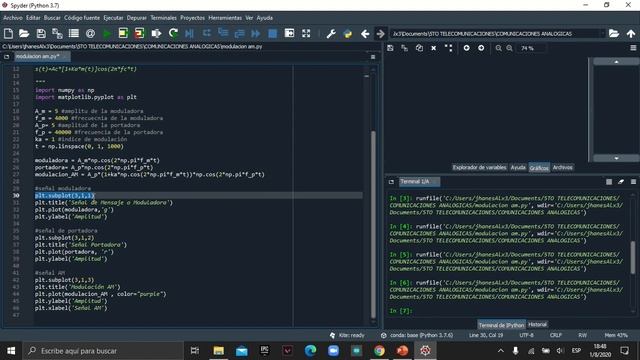Open the Proyectos menu
The width and height of the screenshot is (640, 360).
point(192,18)
